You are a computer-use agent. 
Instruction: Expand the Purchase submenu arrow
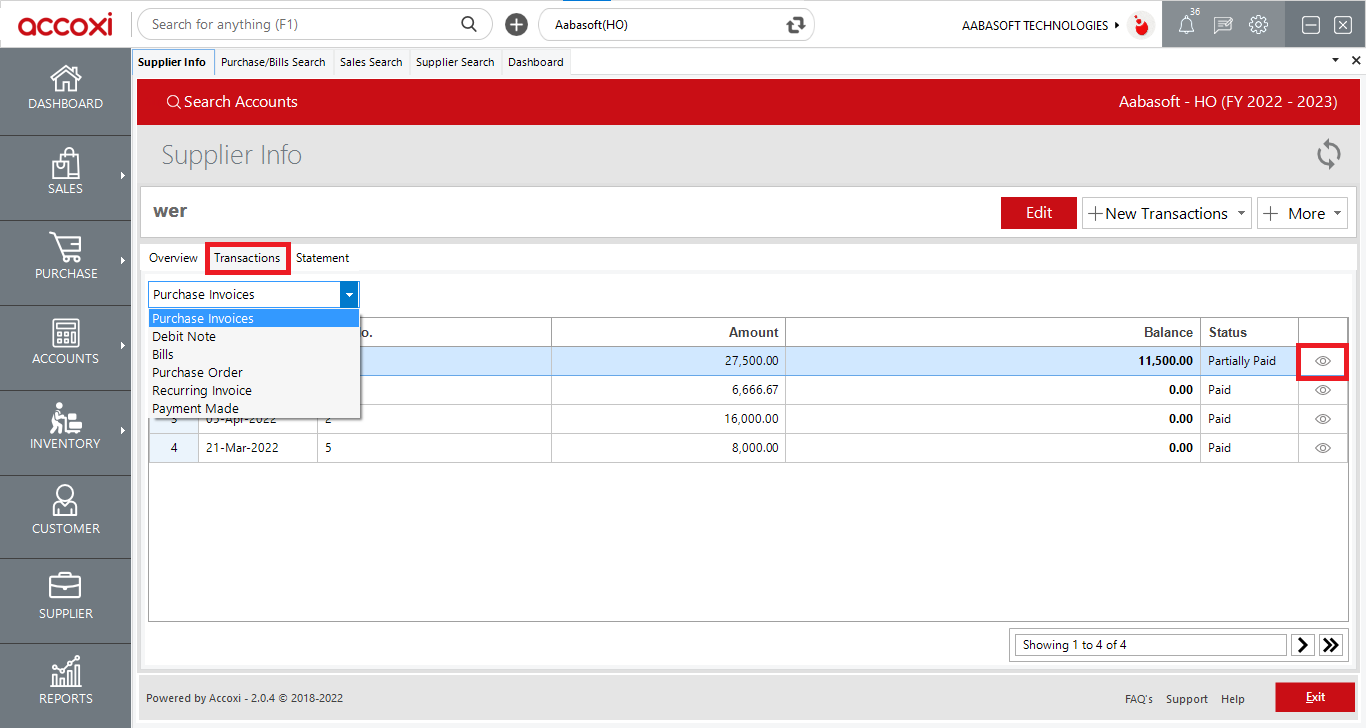pos(122,260)
